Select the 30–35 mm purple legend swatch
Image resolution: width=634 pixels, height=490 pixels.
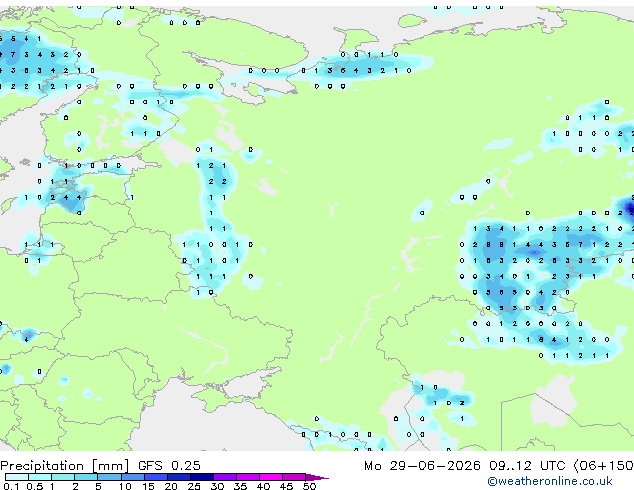pyautogui.click(x=224, y=477)
